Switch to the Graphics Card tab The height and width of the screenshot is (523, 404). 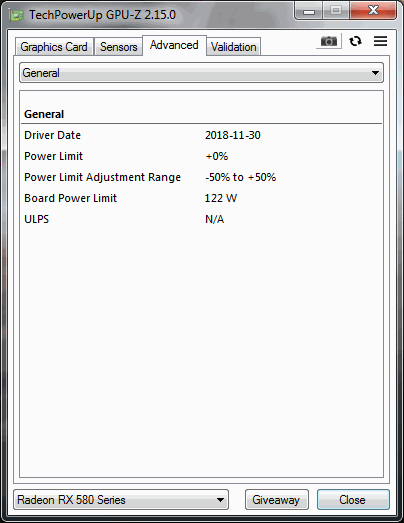[54, 47]
